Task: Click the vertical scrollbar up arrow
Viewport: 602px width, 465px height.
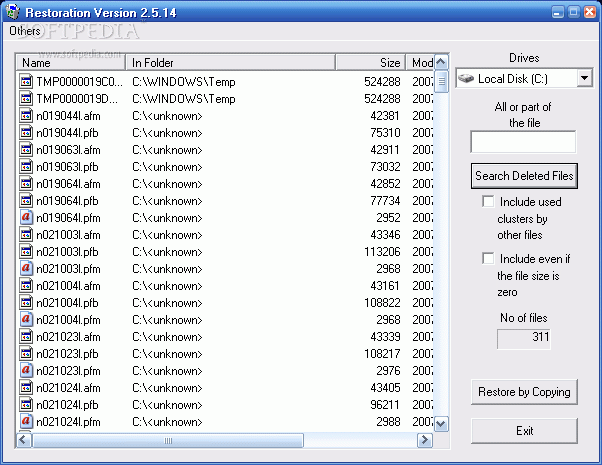Action: click(x=441, y=62)
